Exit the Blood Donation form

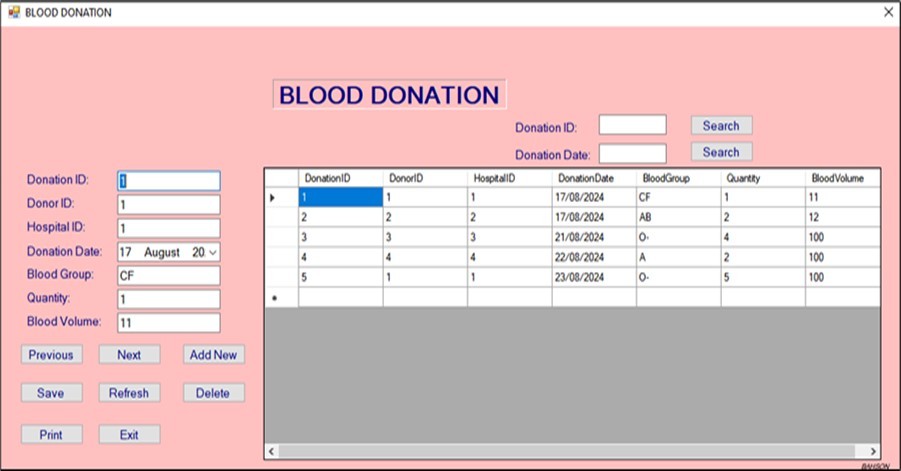(x=129, y=435)
